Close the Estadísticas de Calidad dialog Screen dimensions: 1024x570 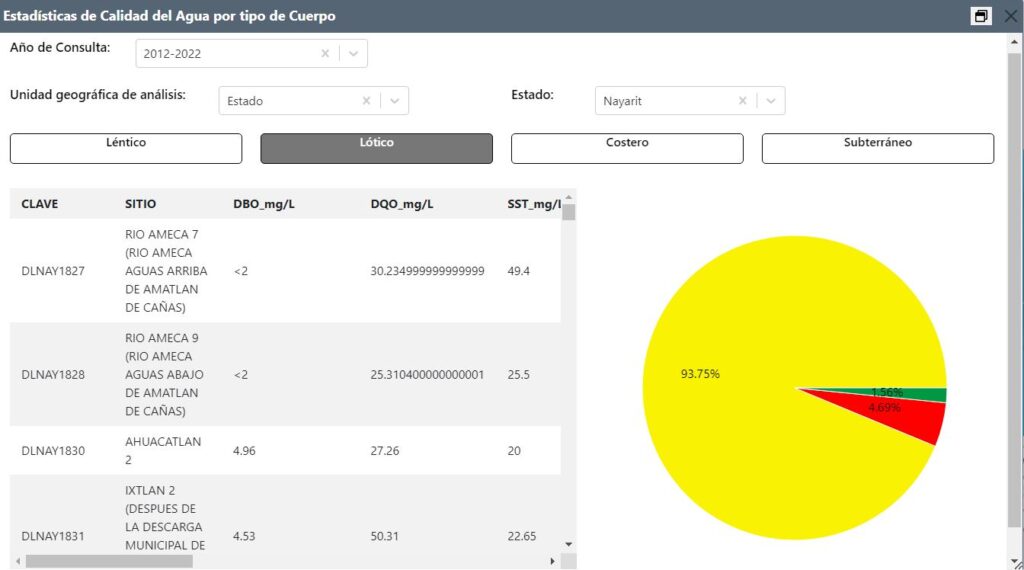pyautogui.click(x=1010, y=16)
